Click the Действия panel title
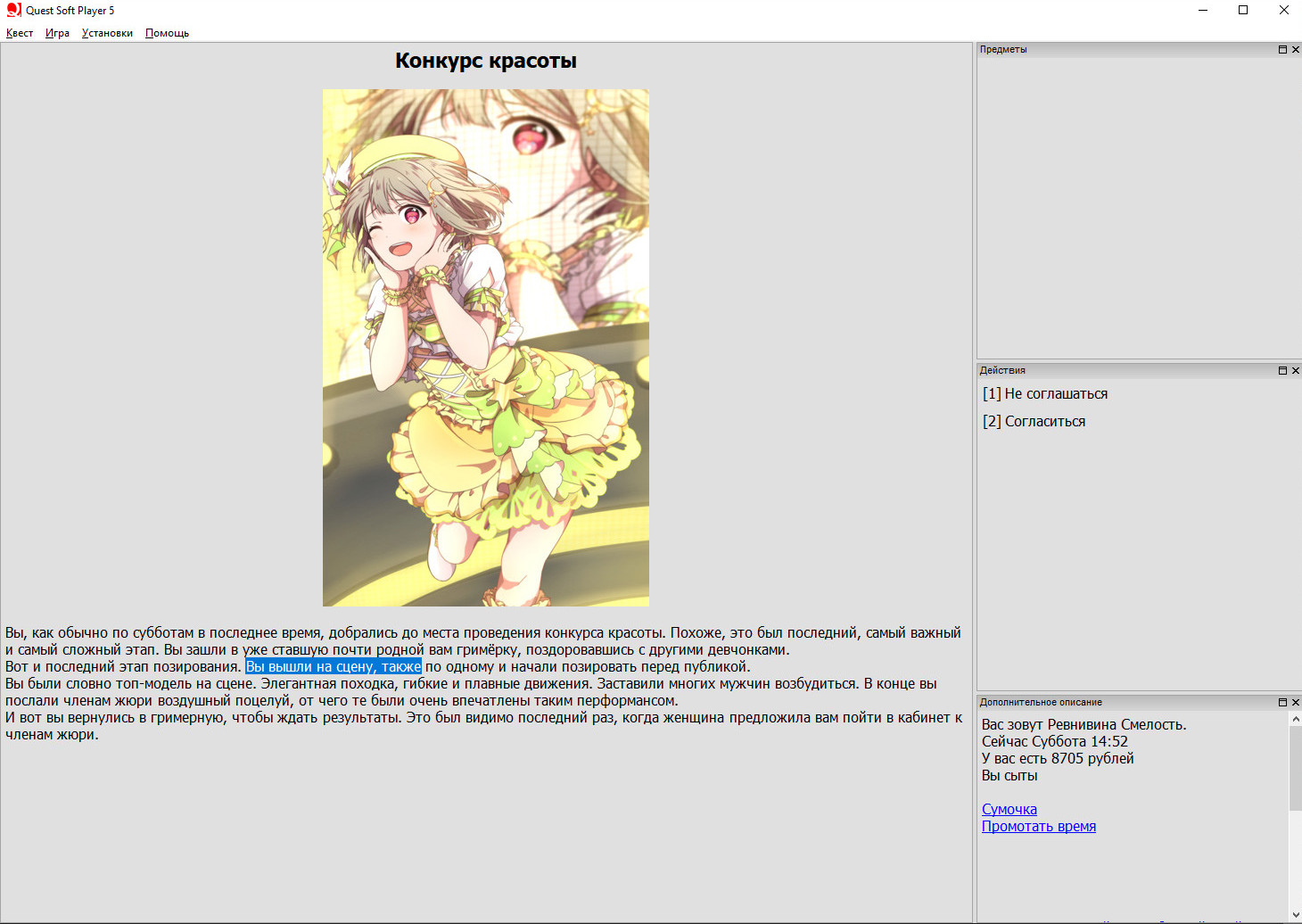1302x924 pixels. [1002, 370]
